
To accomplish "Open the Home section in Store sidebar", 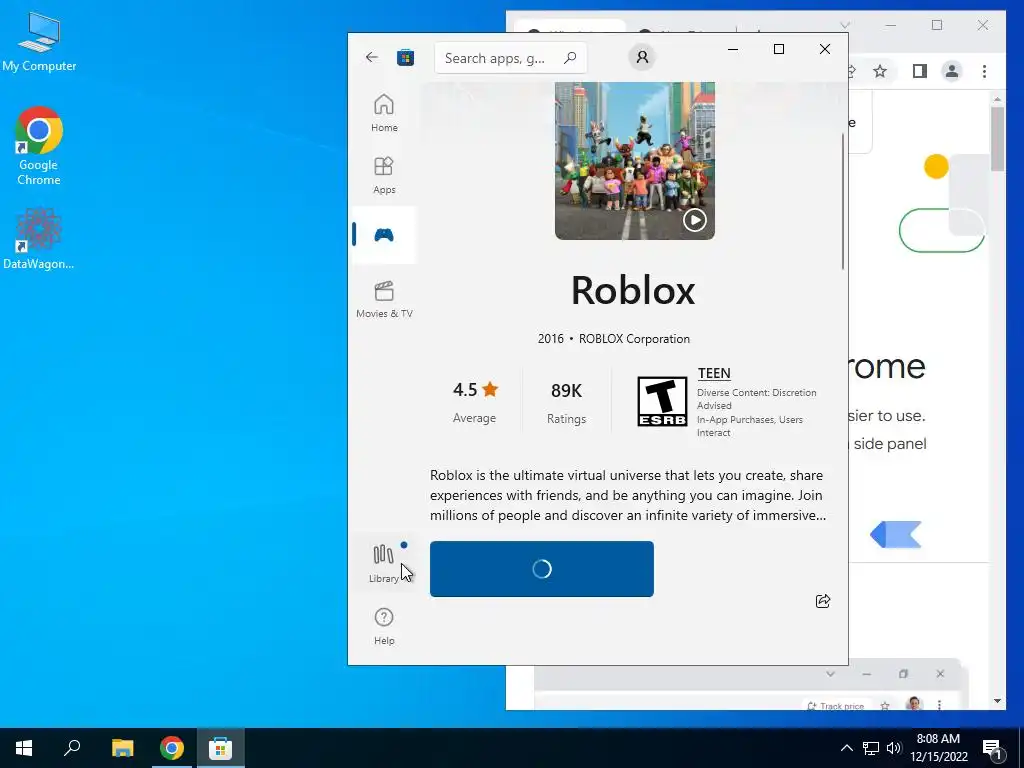I will [x=384, y=113].
